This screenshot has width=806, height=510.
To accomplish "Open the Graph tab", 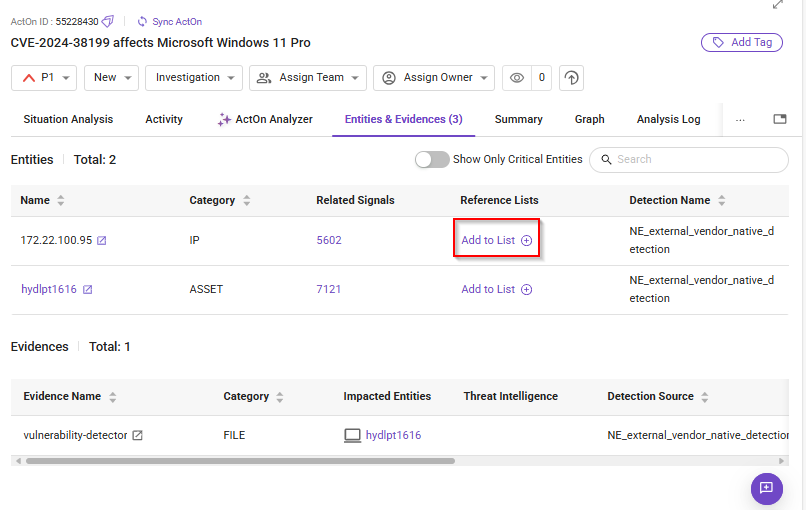I will click(x=589, y=119).
